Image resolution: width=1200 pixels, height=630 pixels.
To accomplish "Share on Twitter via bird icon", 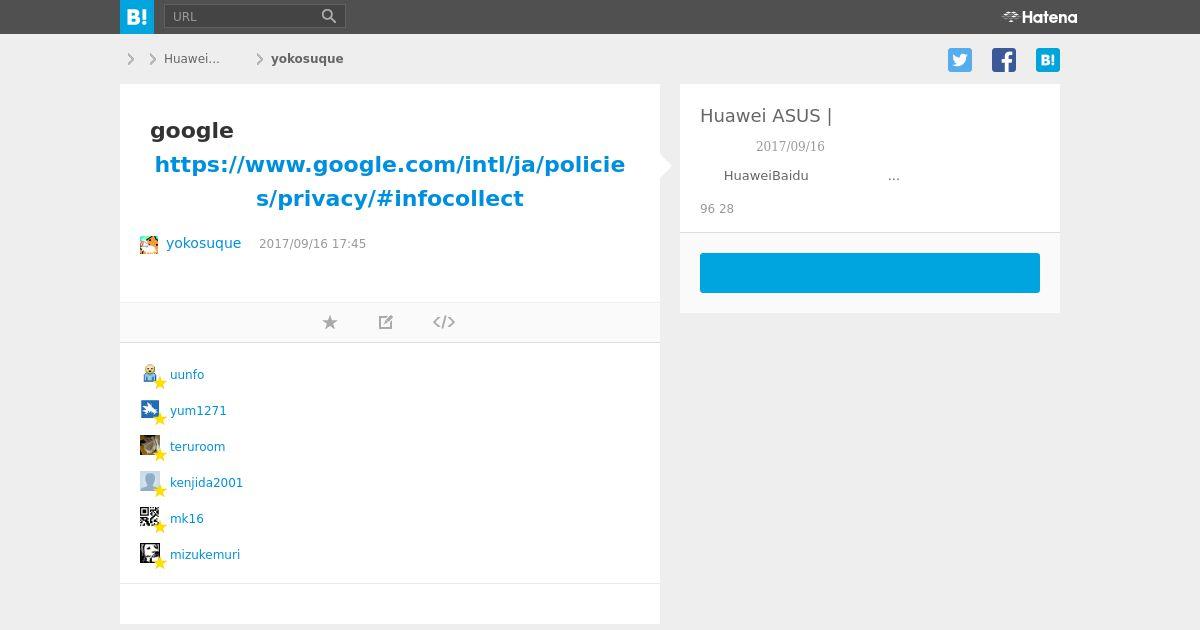I will (x=960, y=60).
